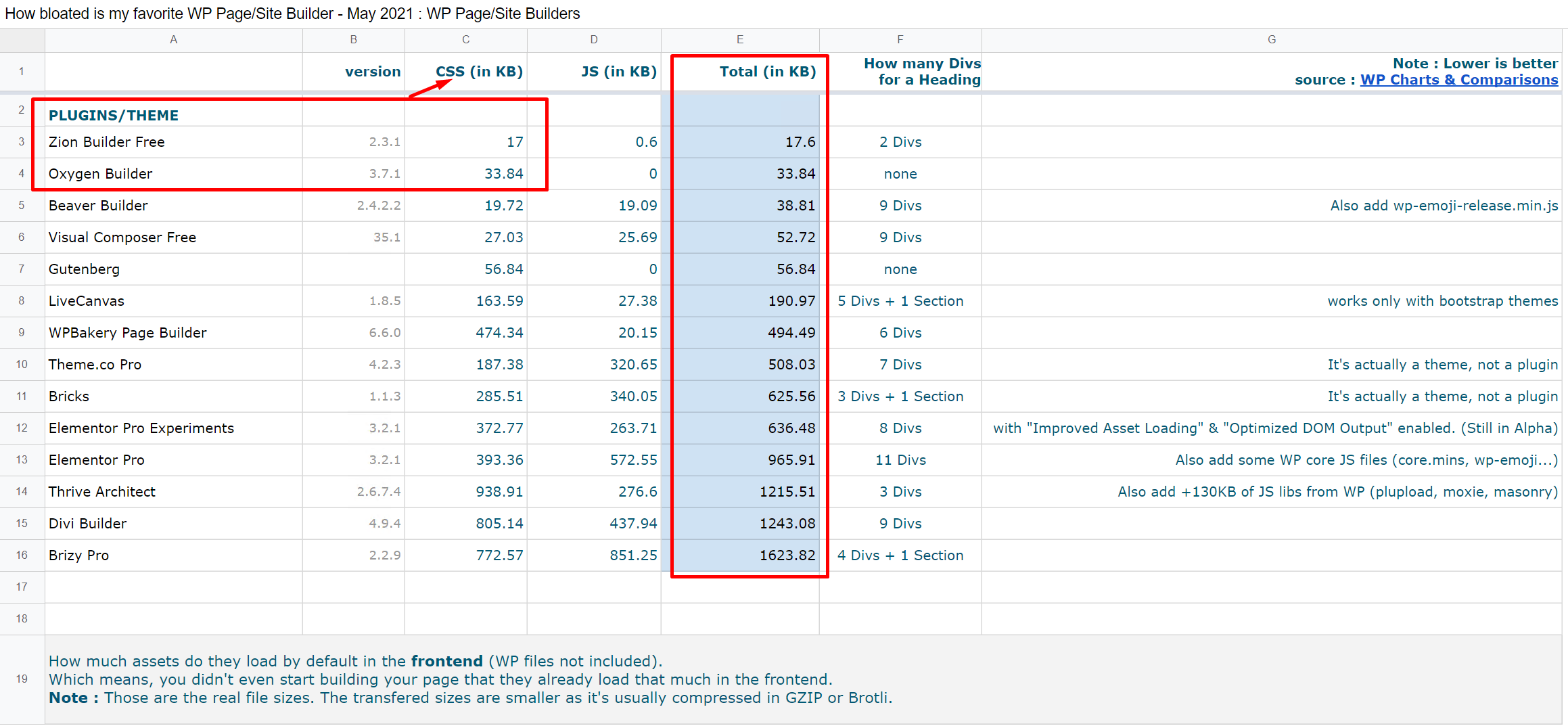Image resolution: width=1568 pixels, height=728 pixels.
Task: Select the Brizy Pro cell
Action: (x=174, y=555)
